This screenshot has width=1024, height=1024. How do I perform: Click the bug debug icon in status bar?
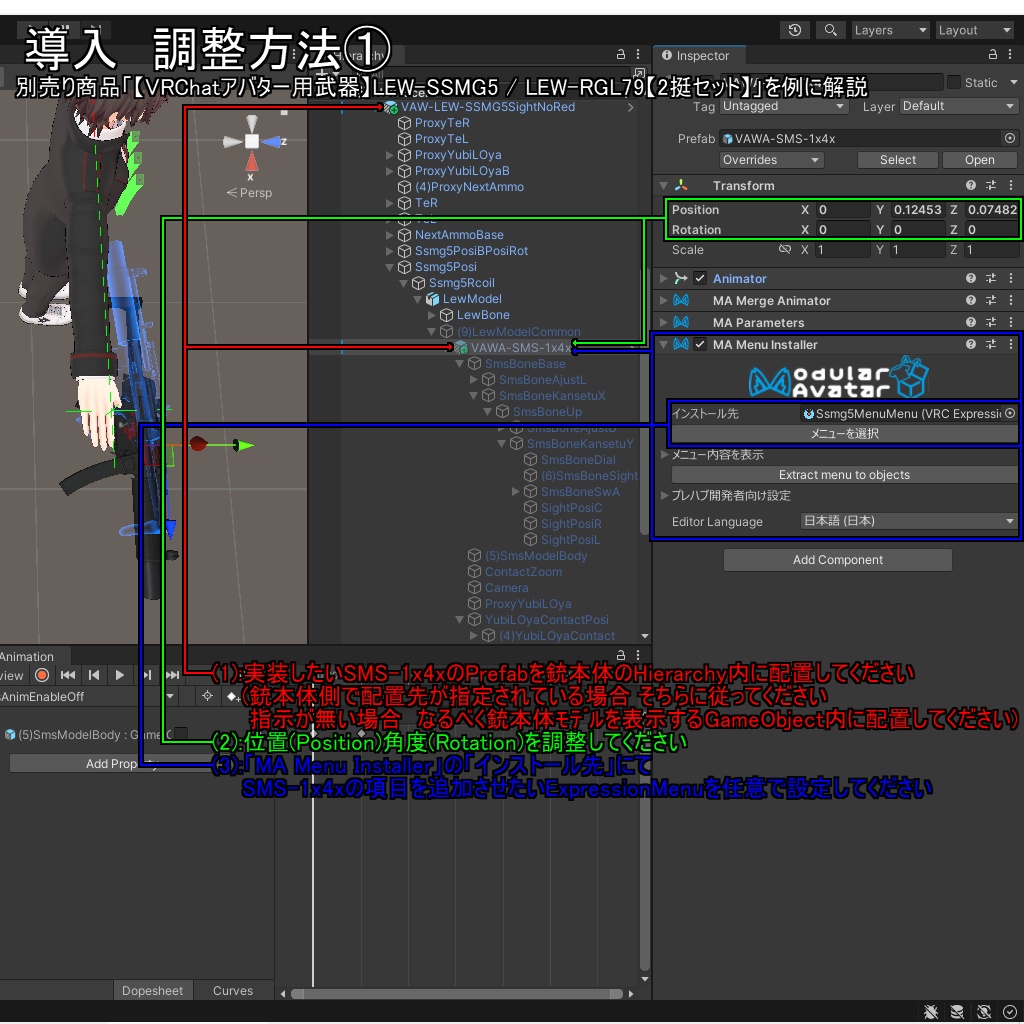point(931,1012)
